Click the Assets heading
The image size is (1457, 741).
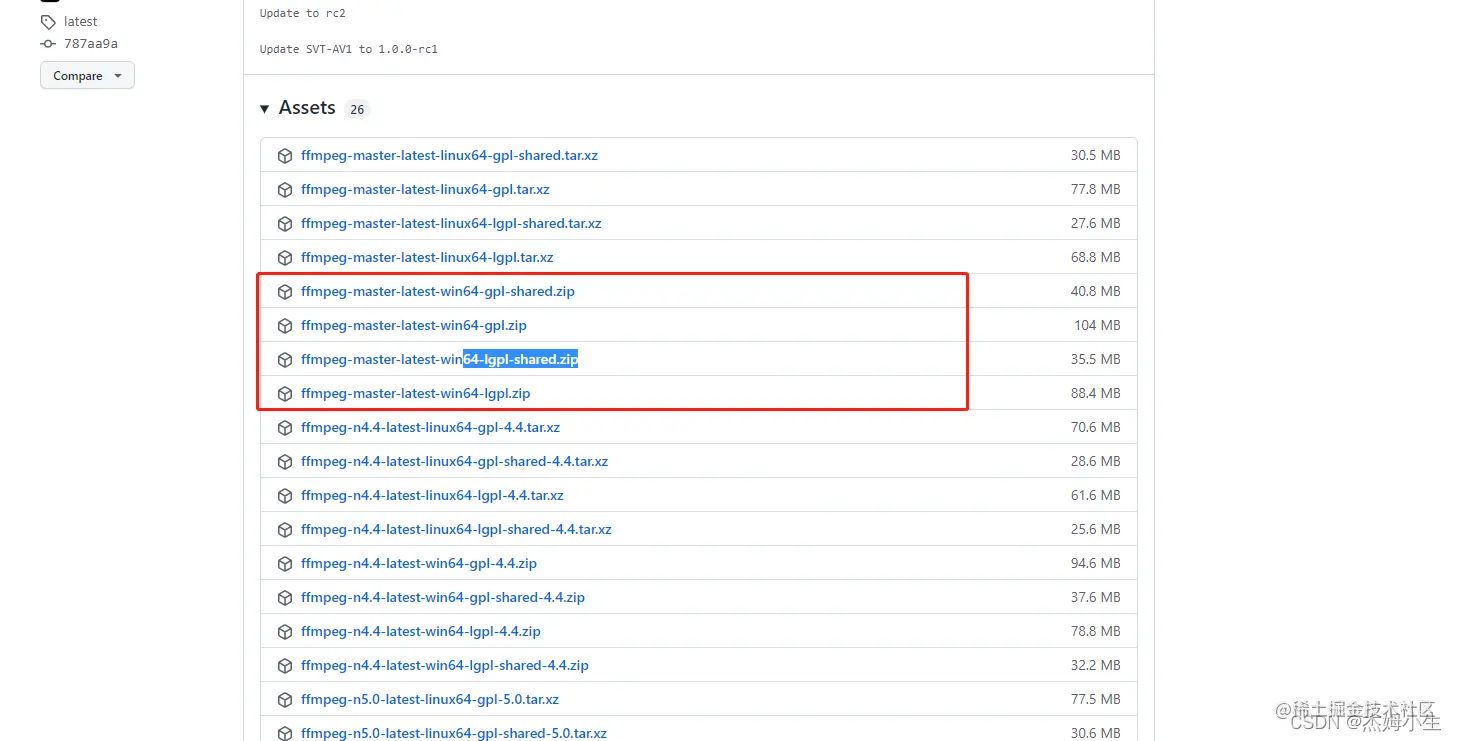(307, 108)
